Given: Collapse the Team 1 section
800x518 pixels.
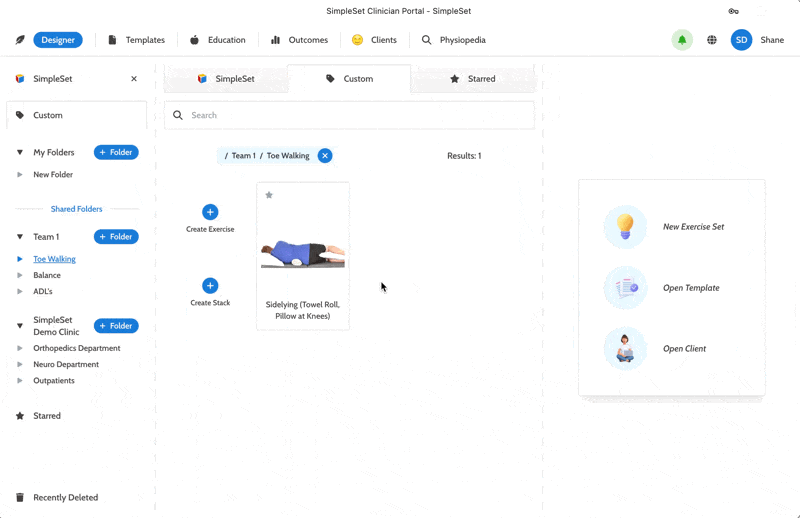Looking at the screenshot, I should coord(20,237).
